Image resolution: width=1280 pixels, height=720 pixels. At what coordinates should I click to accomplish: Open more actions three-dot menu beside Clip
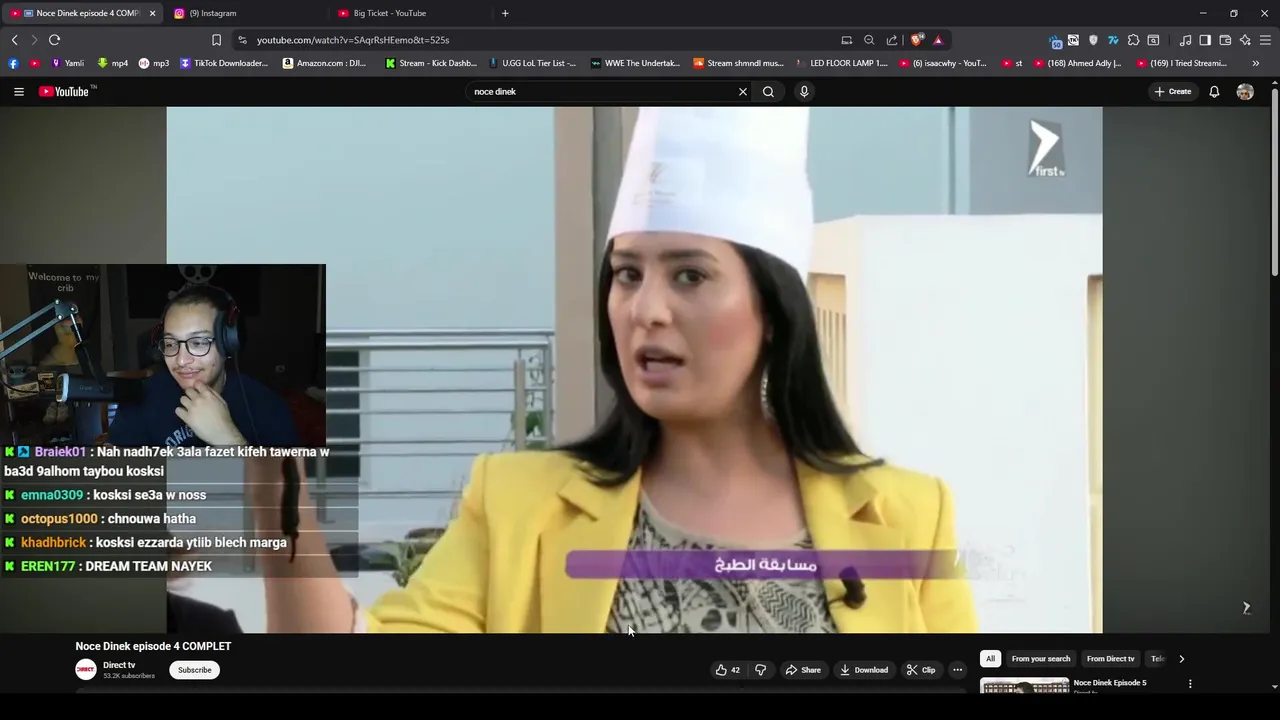click(957, 670)
